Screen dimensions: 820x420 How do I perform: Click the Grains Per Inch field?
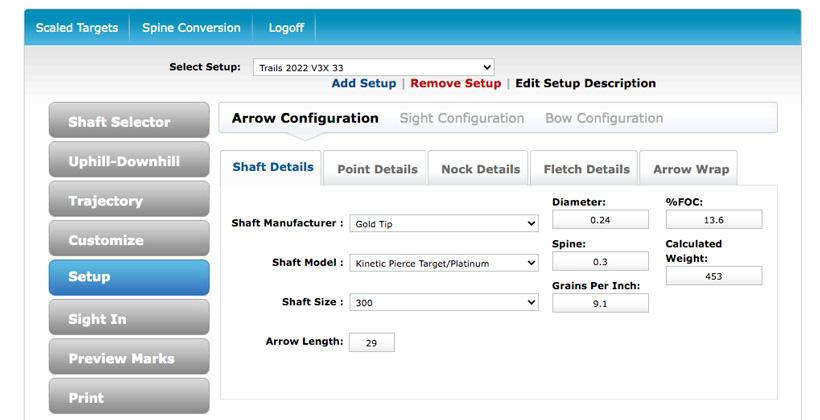(600, 303)
